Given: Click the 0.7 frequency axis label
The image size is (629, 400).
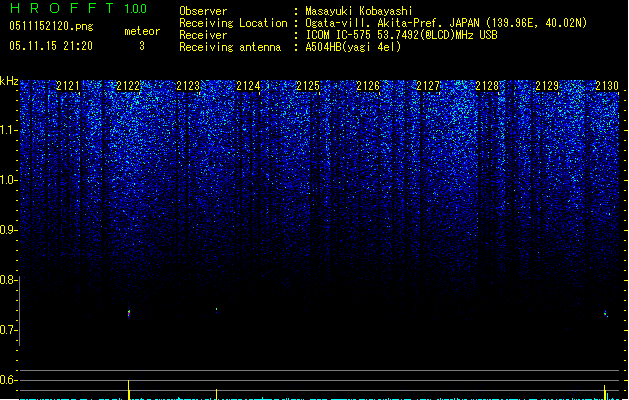Looking at the screenshot, I should coord(8,330).
